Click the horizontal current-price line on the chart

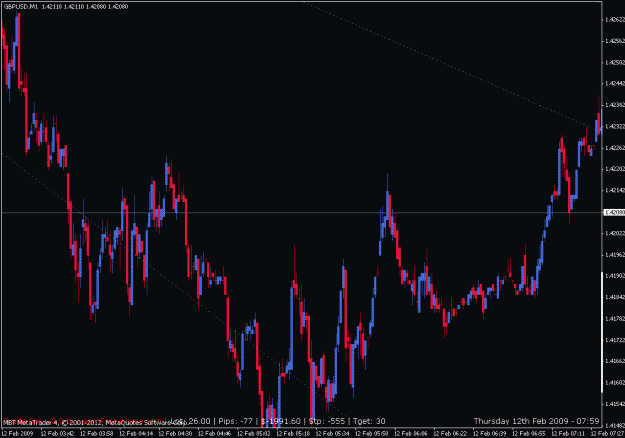pos(301,212)
